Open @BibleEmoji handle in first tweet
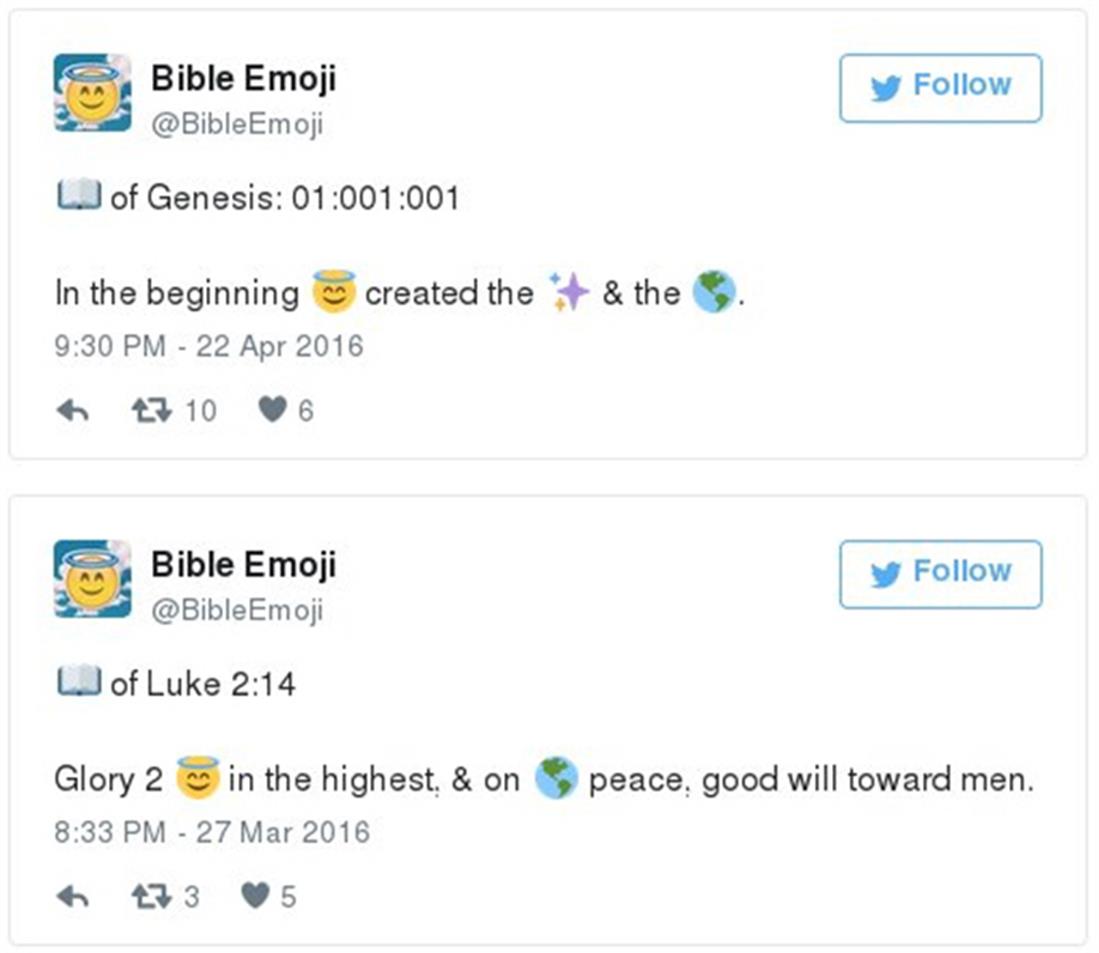Viewport: 1099px width, 953px height. [x=237, y=124]
